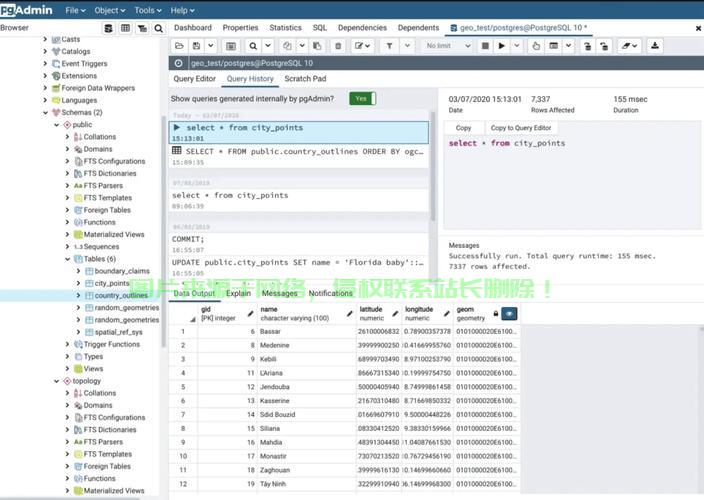This screenshot has height=500, width=704.
Task: Select the COMMIT; query history entry
Action: coord(298,244)
